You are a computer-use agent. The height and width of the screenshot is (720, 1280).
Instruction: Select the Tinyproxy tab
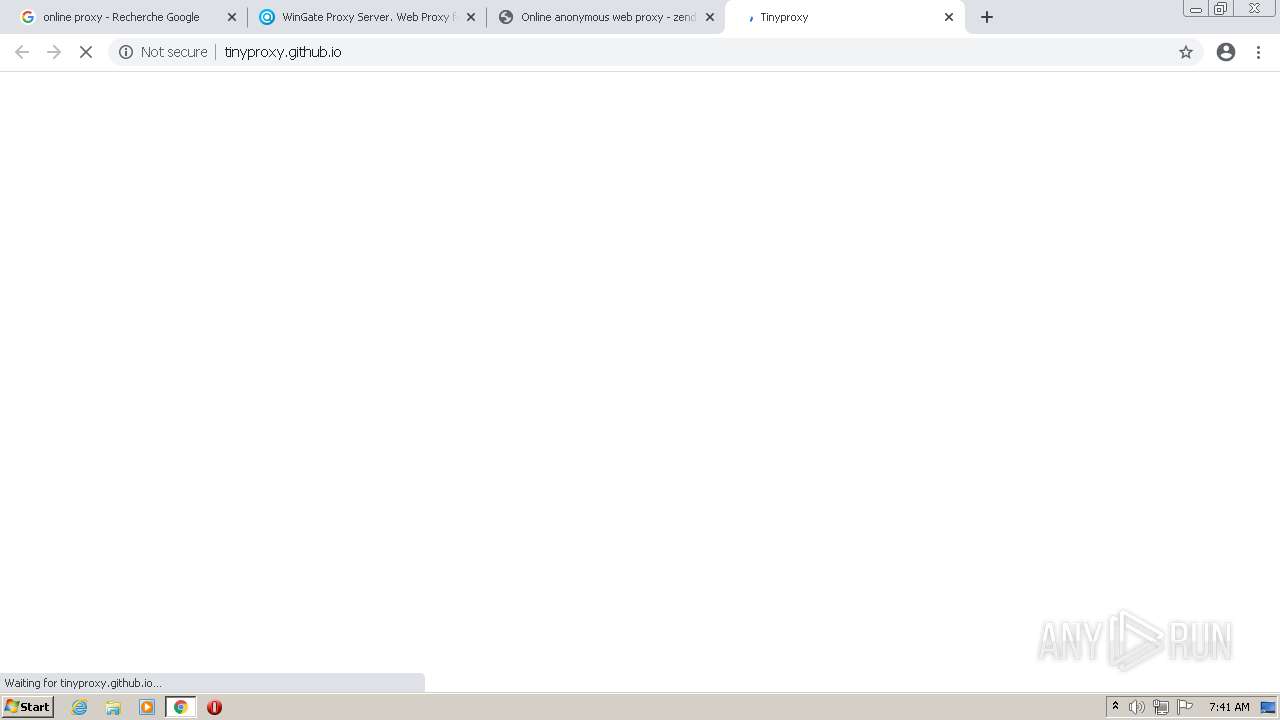pyautogui.click(x=844, y=17)
